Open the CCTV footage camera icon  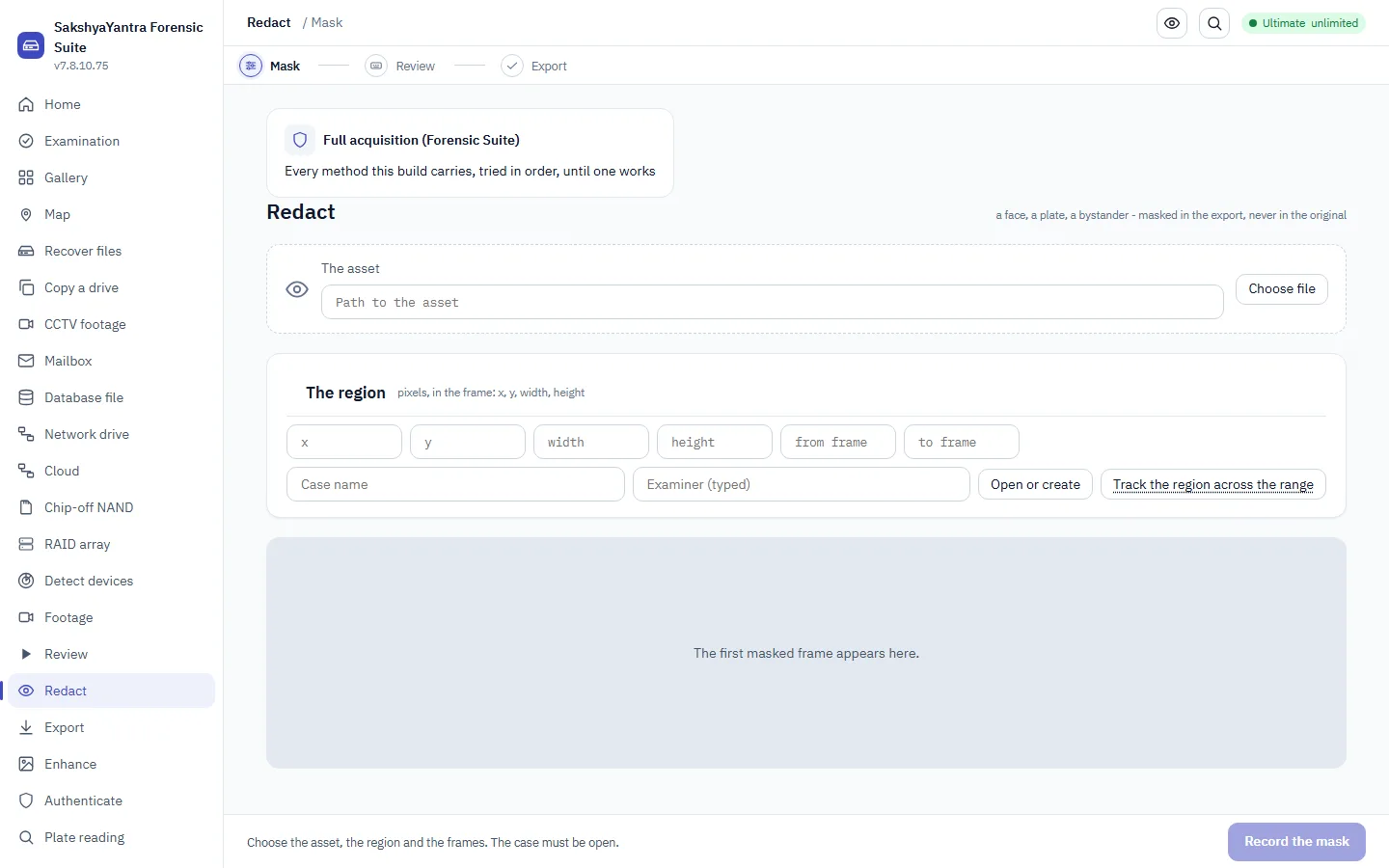tap(26, 324)
